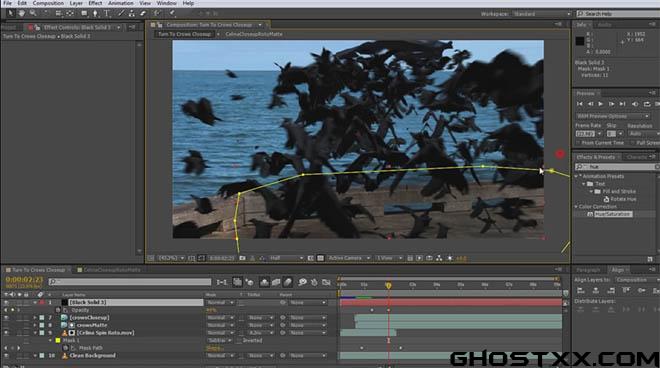Image resolution: width=660 pixels, height=368 pixels.
Task: Click the Draft 3D icon in timeline
Action: pos(249,282)
